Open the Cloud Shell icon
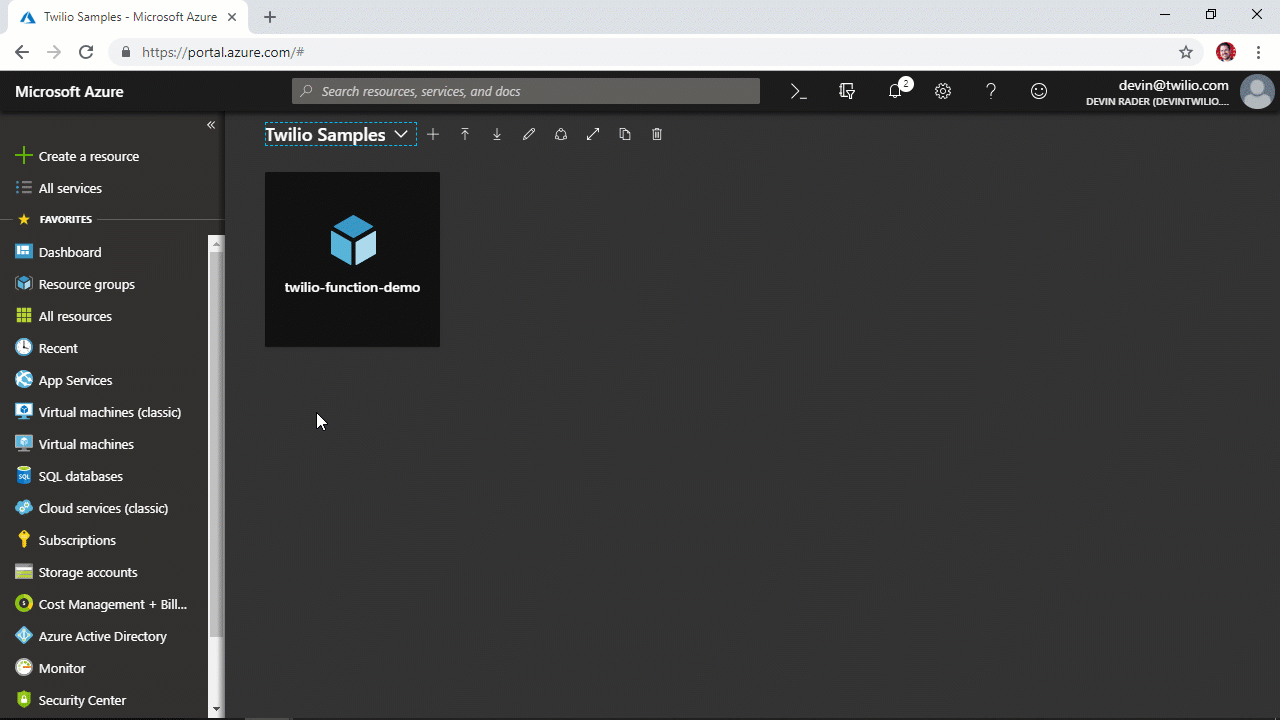This screenshot has width=1280, height=720. tap(798, 91)
